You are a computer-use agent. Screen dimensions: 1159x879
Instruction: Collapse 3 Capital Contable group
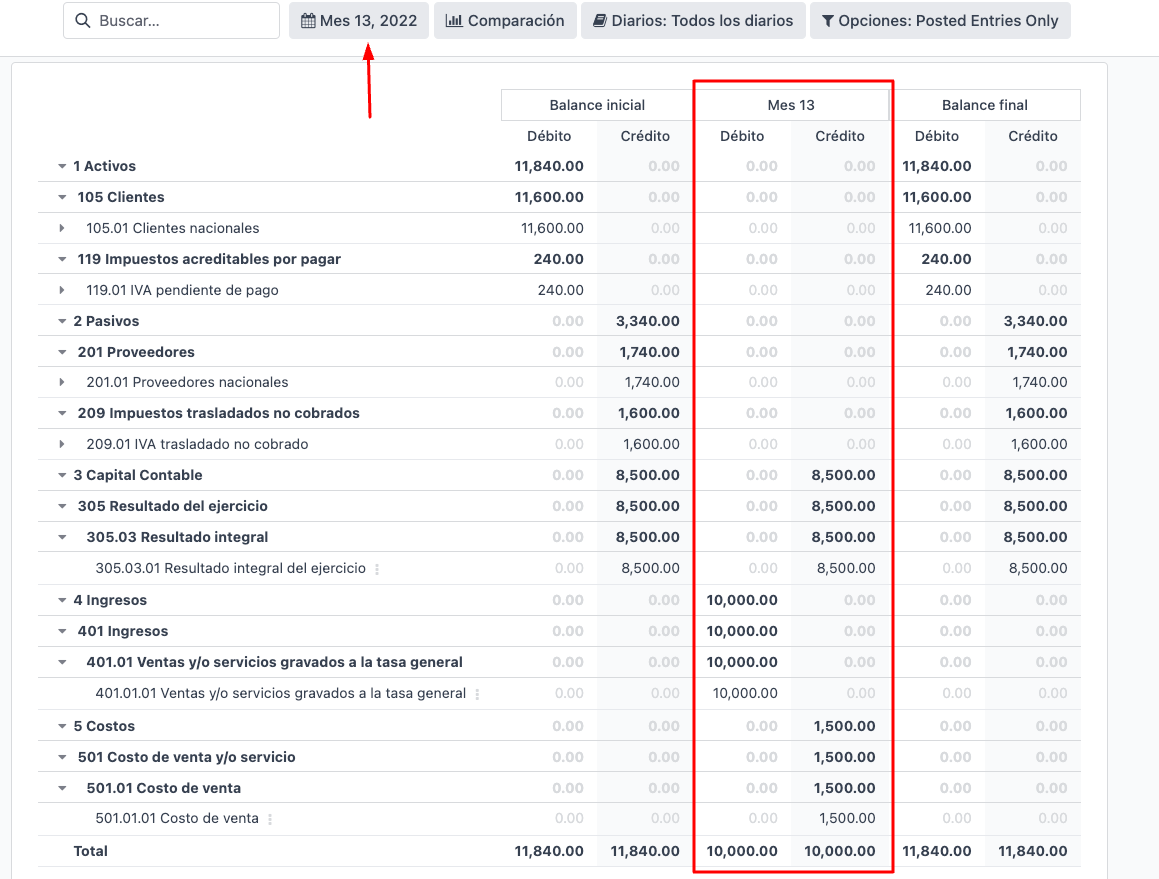tap(62, 476)
